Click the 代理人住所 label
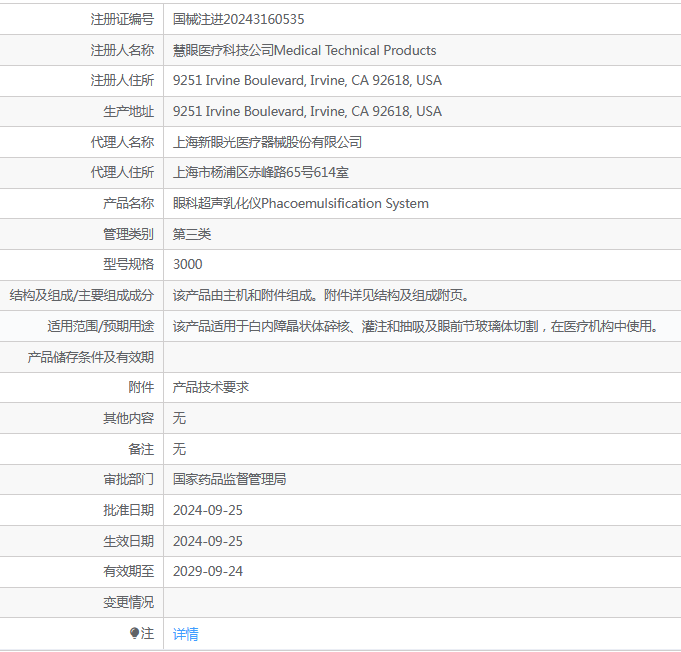 (x=122, y=172)
